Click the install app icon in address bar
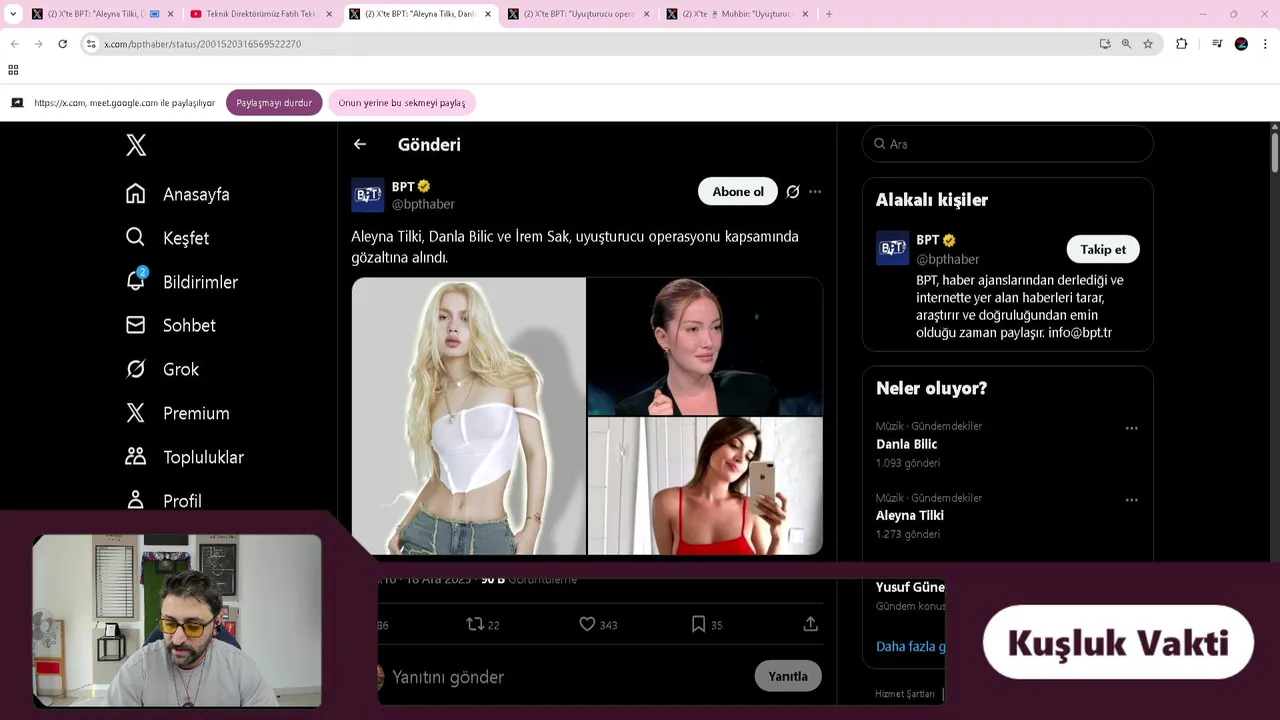Viewport: 1280px width, 720px height. (1105, 44)
